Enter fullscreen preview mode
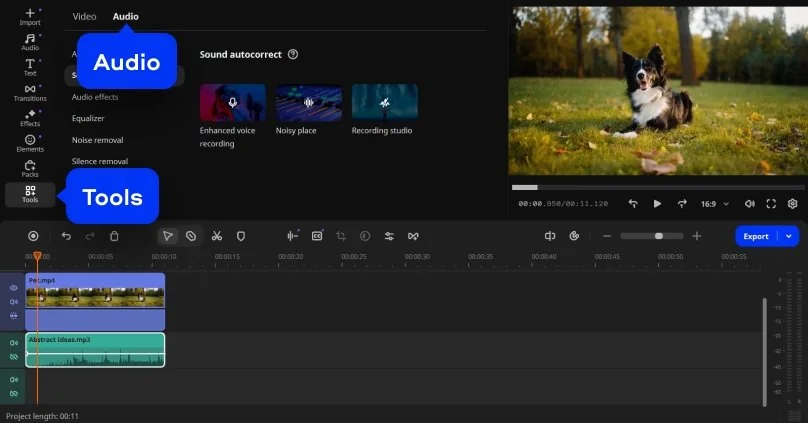This screenshot has width=808, height=423. coord(771,203)
